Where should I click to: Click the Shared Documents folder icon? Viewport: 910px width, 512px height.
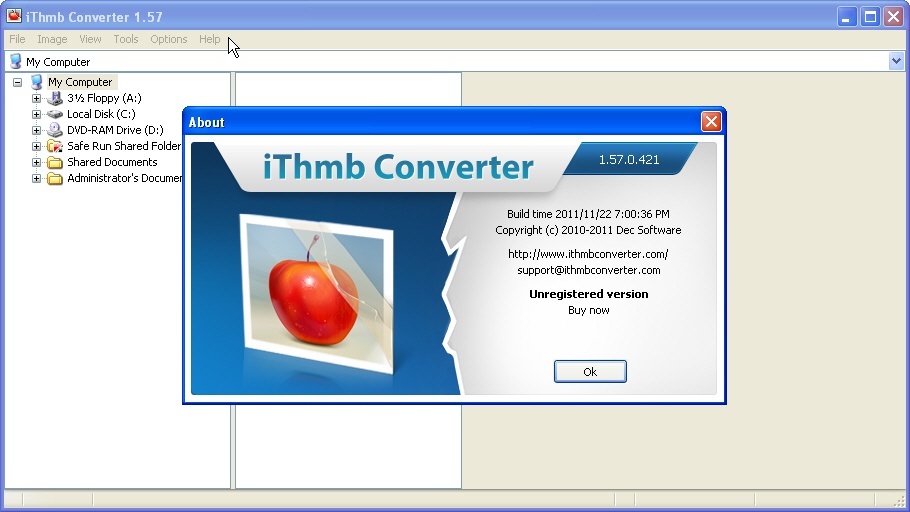pyautogui.click(x=55, y=163)
